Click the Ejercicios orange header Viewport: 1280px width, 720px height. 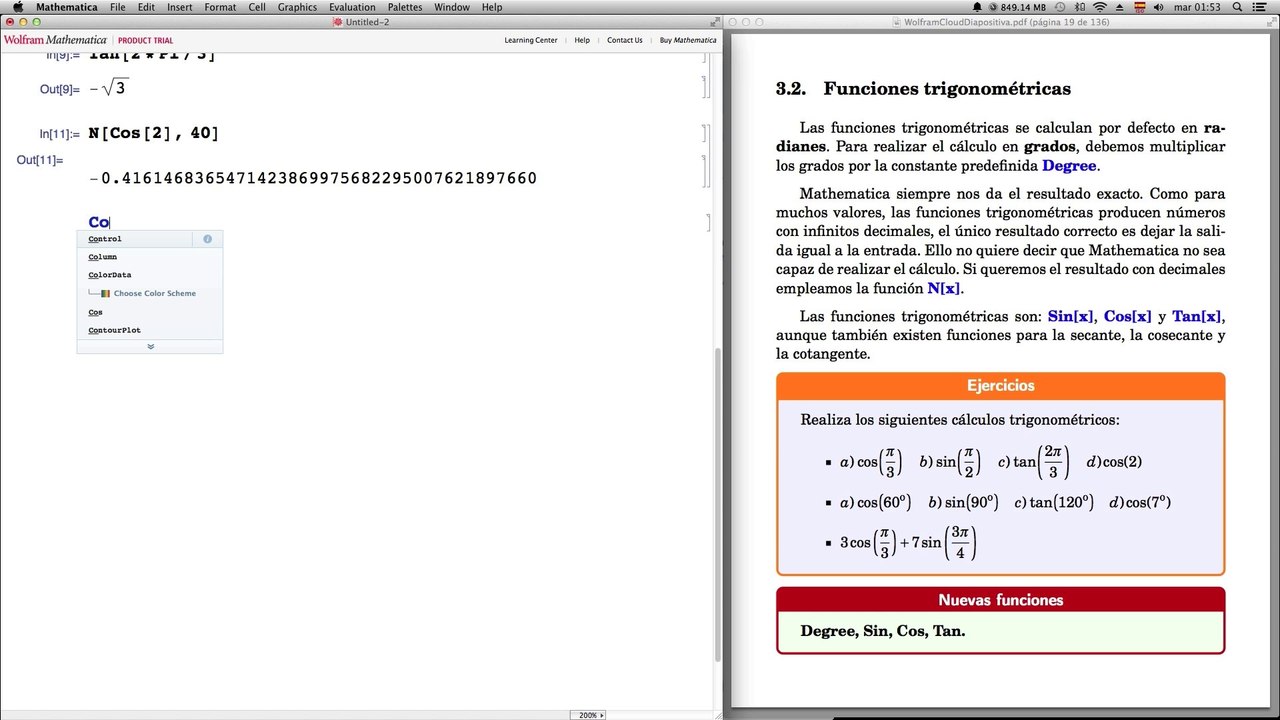point(1001,386)
